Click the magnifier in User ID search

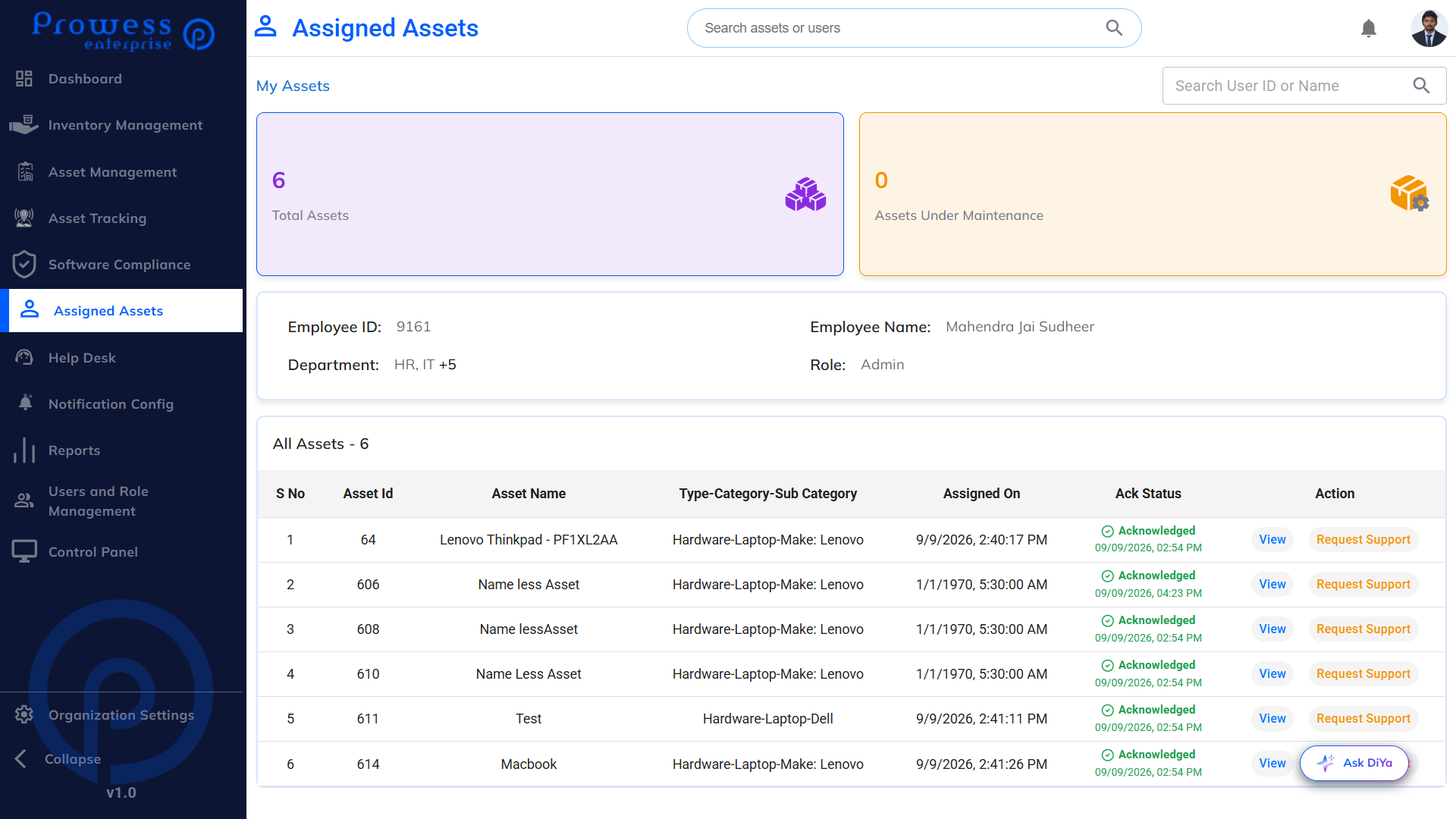[1422, 86]
